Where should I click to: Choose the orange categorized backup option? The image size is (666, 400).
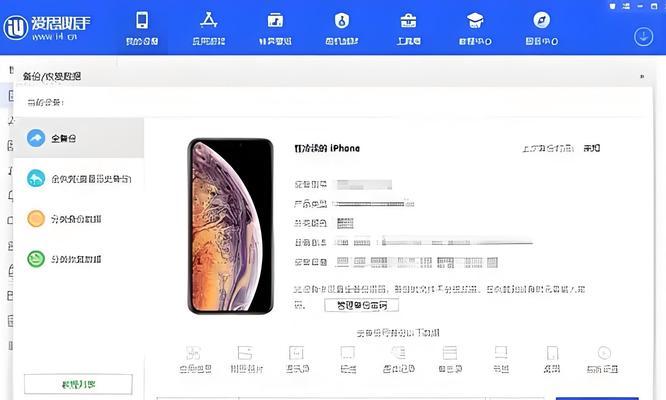click(x=79, y=219)
